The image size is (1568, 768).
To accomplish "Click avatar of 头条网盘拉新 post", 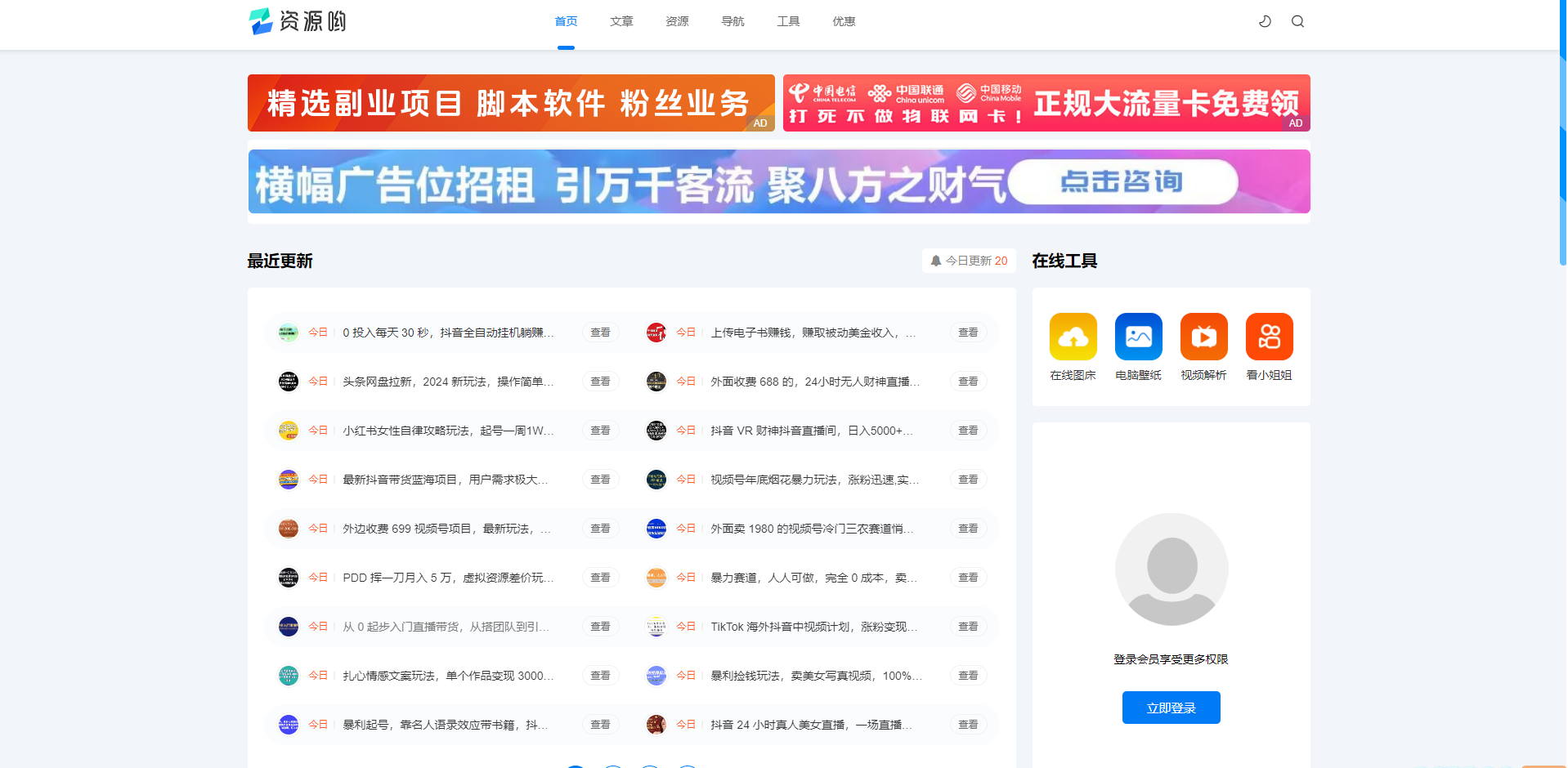I will click(289, 382).
